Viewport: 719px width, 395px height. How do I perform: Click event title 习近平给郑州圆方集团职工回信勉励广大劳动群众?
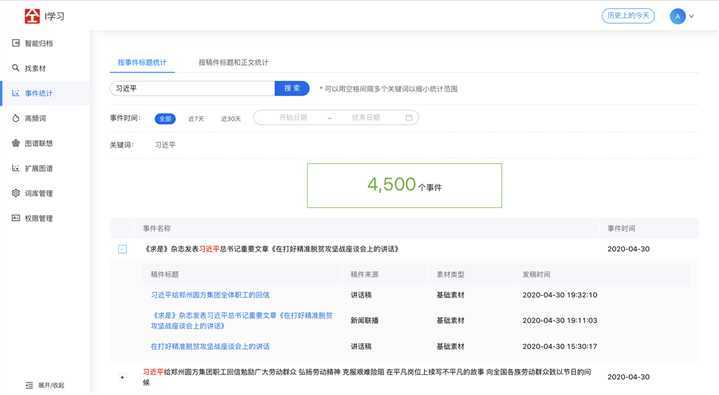367,377
